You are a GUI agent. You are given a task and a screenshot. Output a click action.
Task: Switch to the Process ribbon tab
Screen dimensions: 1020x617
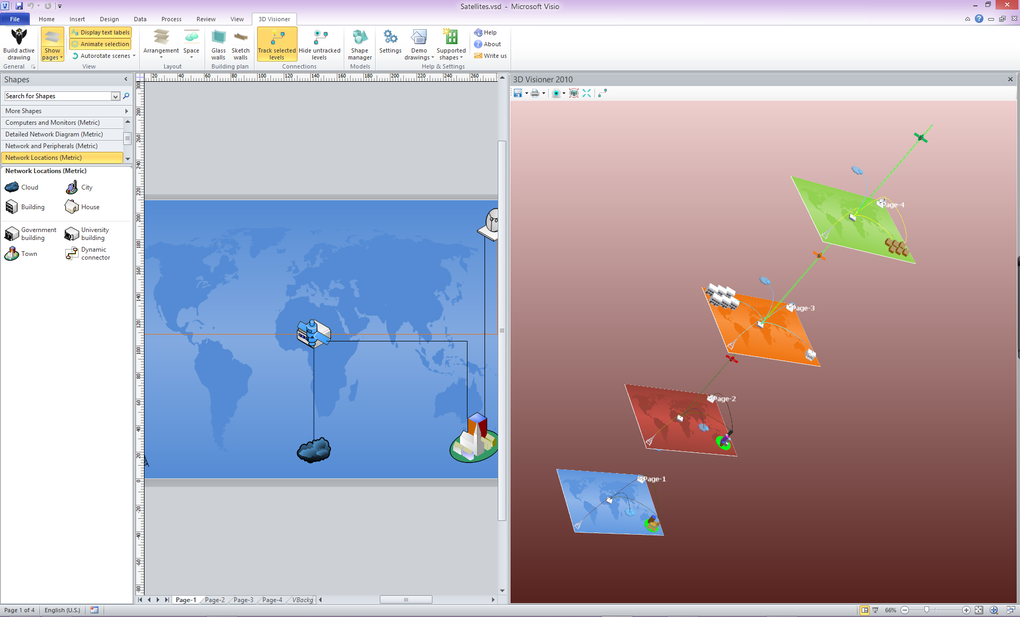coord(171,19)
